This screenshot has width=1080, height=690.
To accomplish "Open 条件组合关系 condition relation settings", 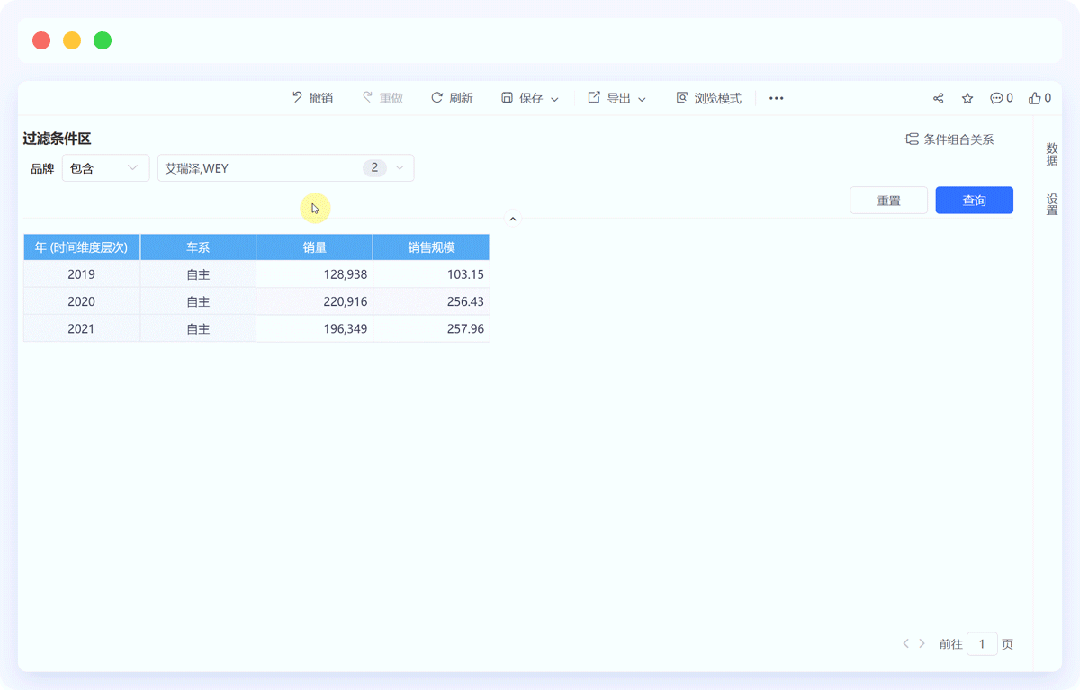I will (x=949, y=139).
